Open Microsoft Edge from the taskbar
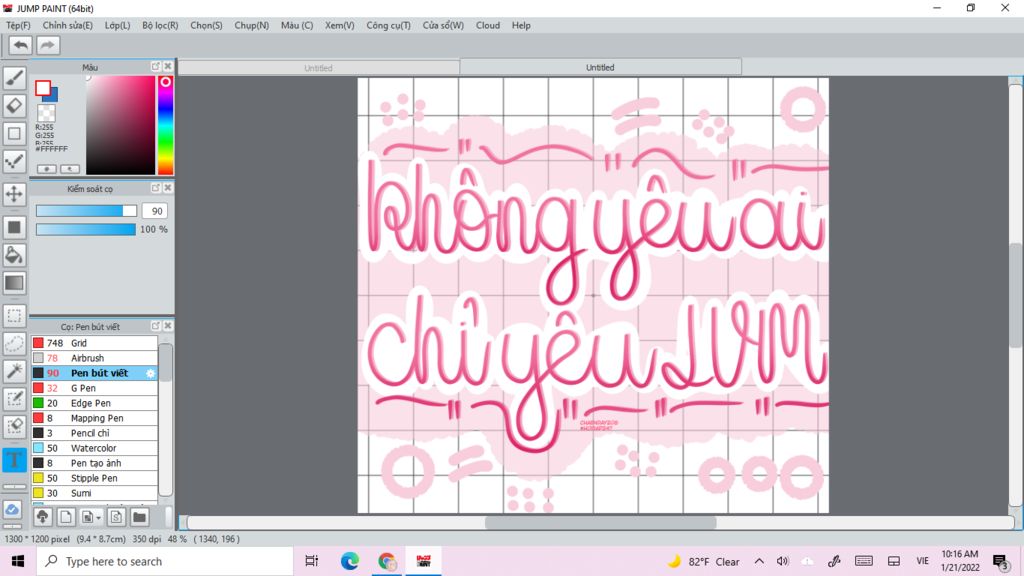The image size is (1024, 576). pyautogui.click(x=349, y=561)
